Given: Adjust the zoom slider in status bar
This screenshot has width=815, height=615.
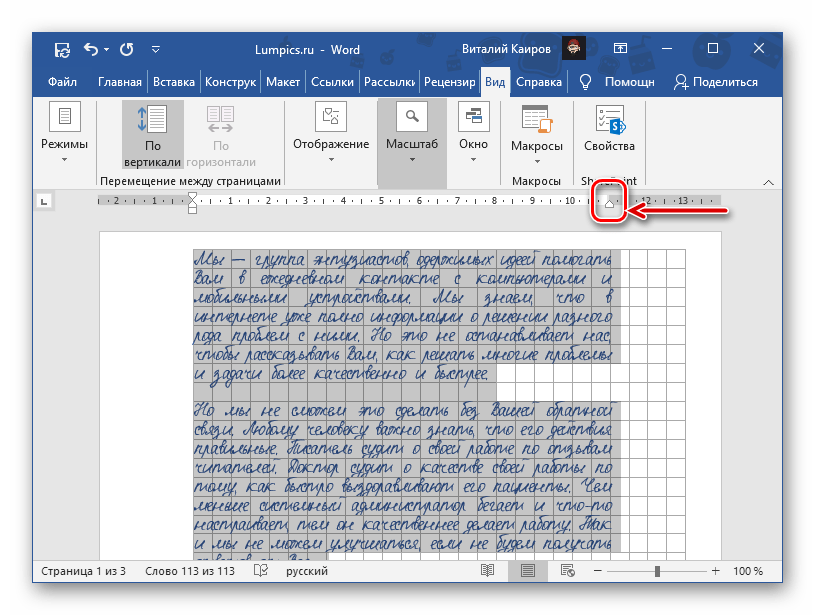Looking at the screenshot, I should pyautogui.click(x=656, y=571).
